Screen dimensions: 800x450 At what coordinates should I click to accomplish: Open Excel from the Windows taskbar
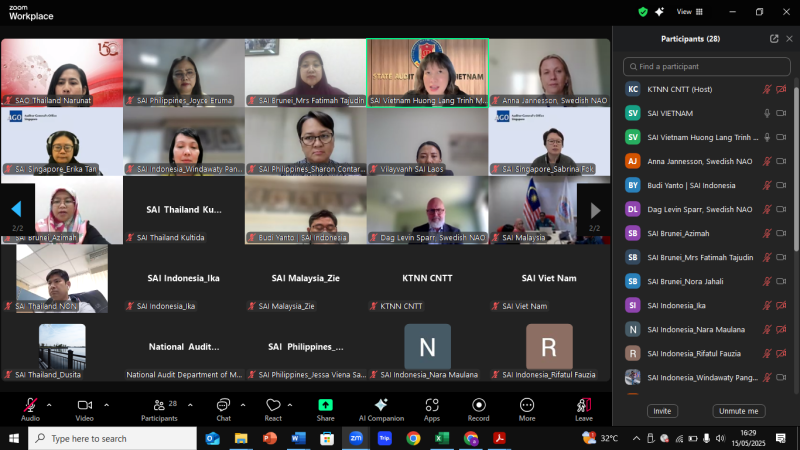[442, 438]
